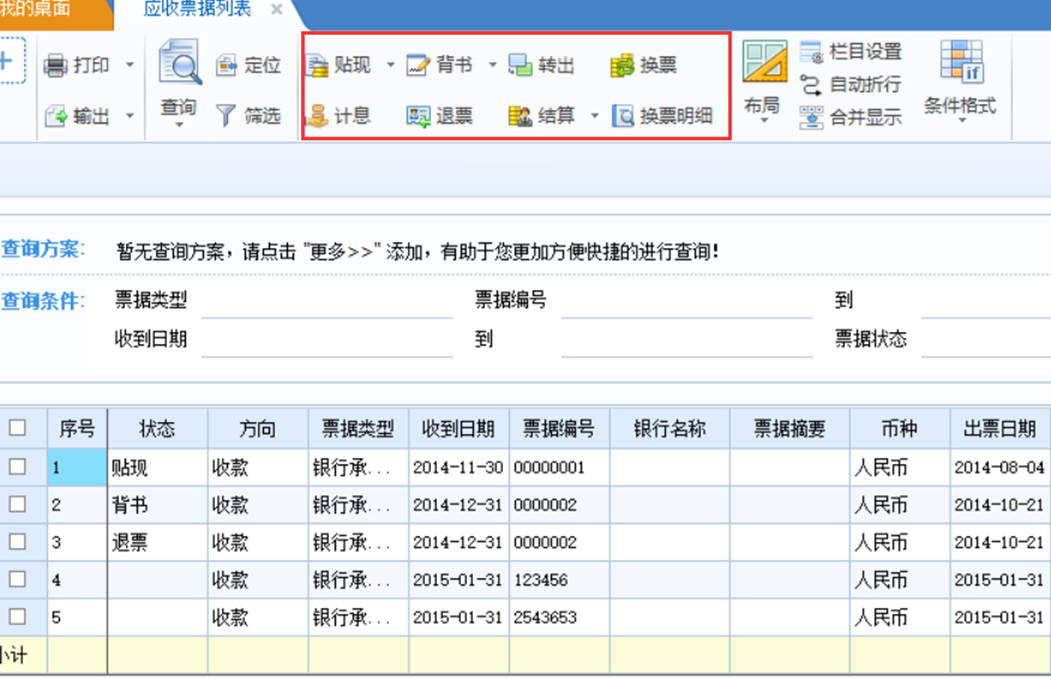Open the 查询 magnifier search icon

(180, 62)
